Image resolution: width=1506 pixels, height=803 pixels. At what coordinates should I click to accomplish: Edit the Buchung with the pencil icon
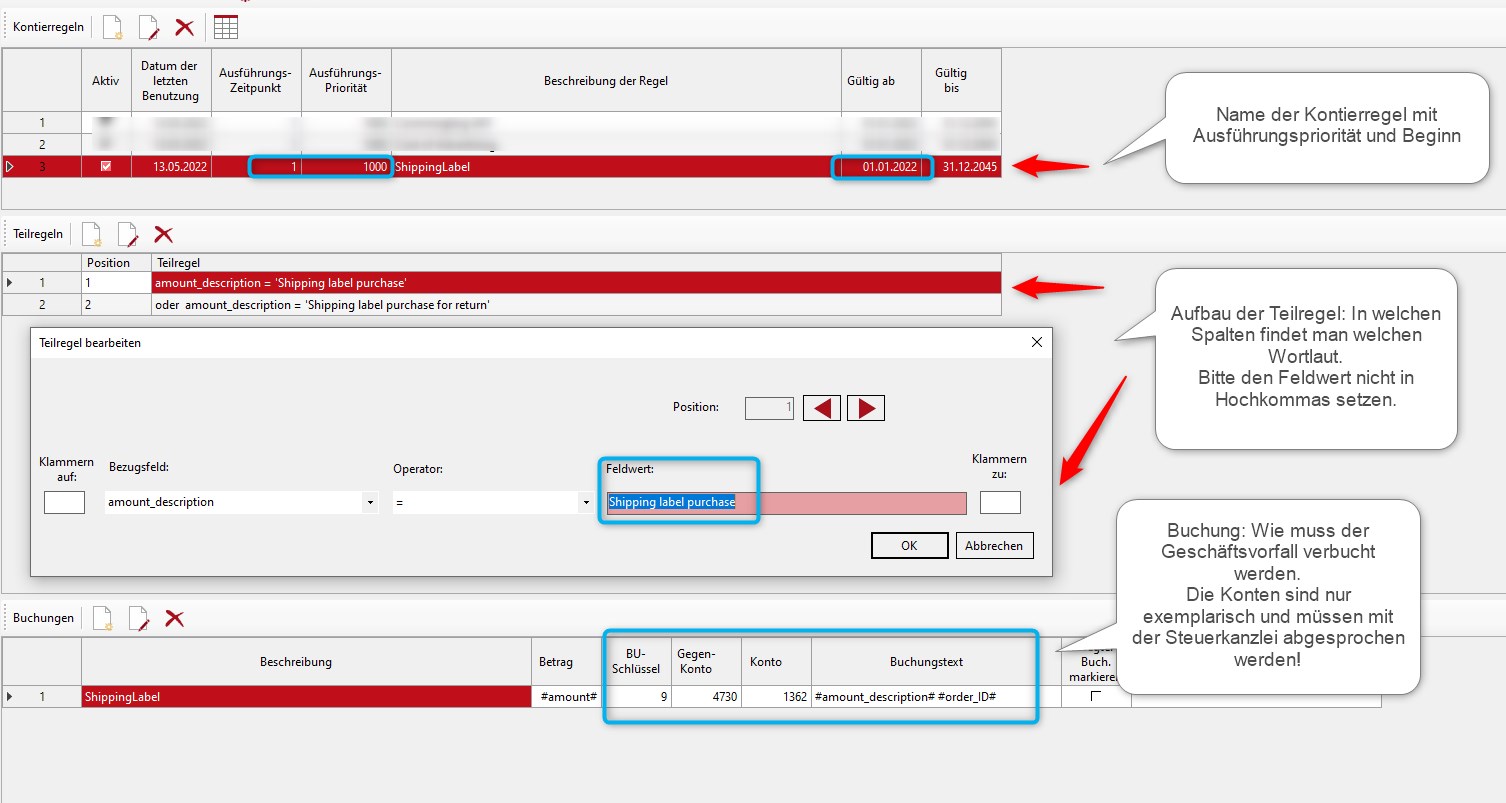click(x=138, y=618)
